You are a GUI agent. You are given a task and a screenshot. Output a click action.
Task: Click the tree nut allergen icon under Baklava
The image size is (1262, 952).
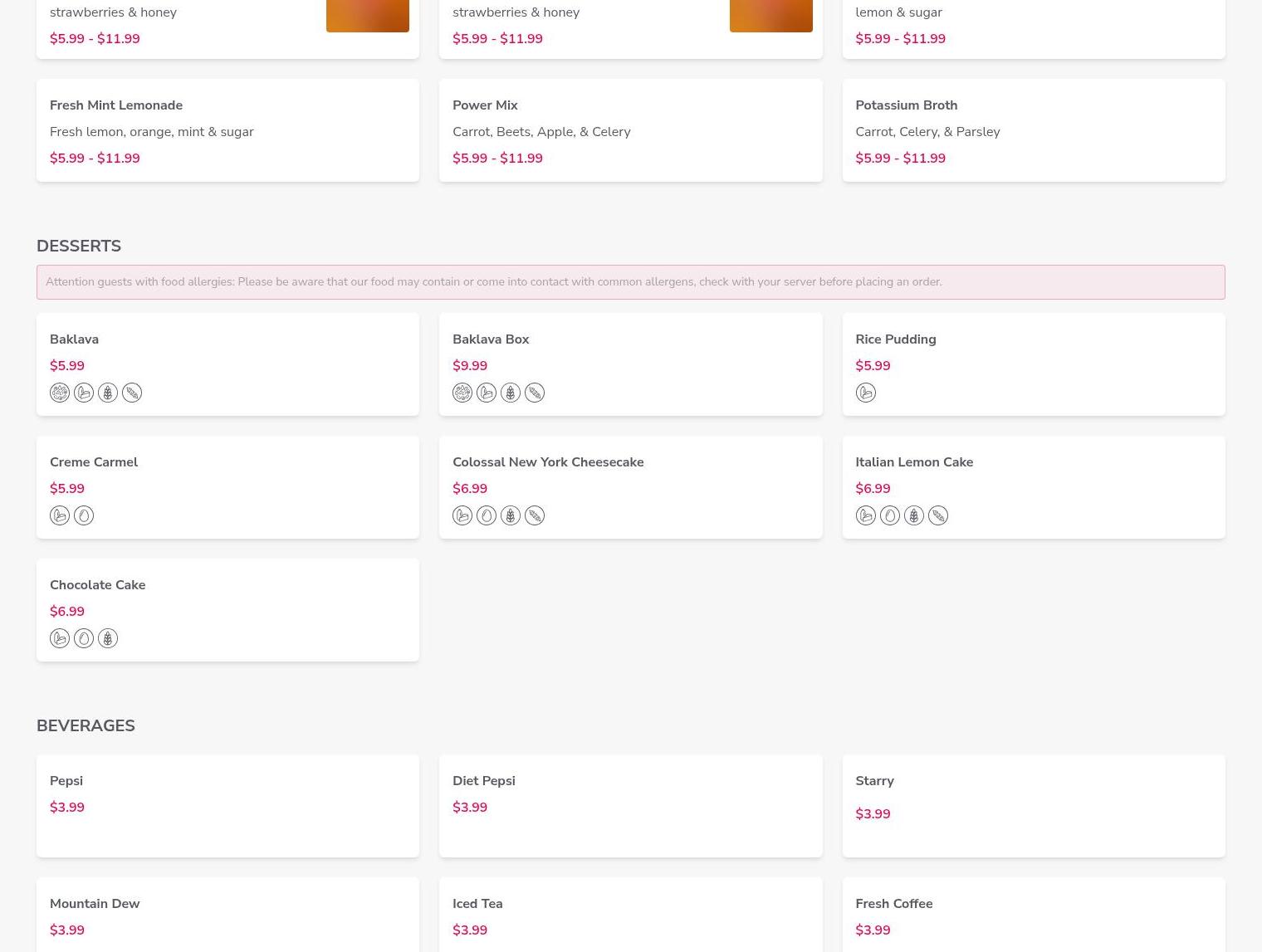[x=60, y=393]
